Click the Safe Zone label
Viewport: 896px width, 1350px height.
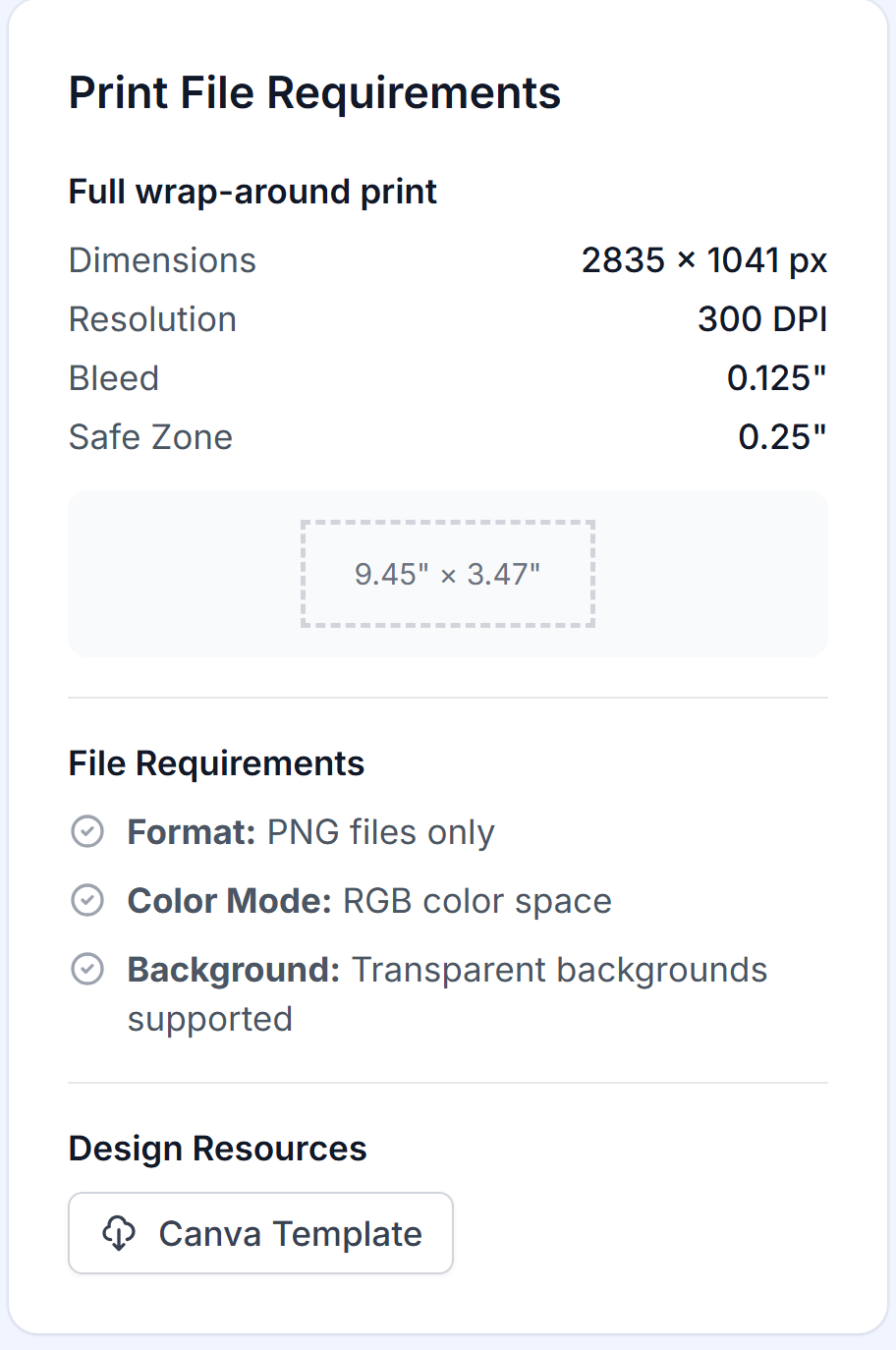[150, 437]
